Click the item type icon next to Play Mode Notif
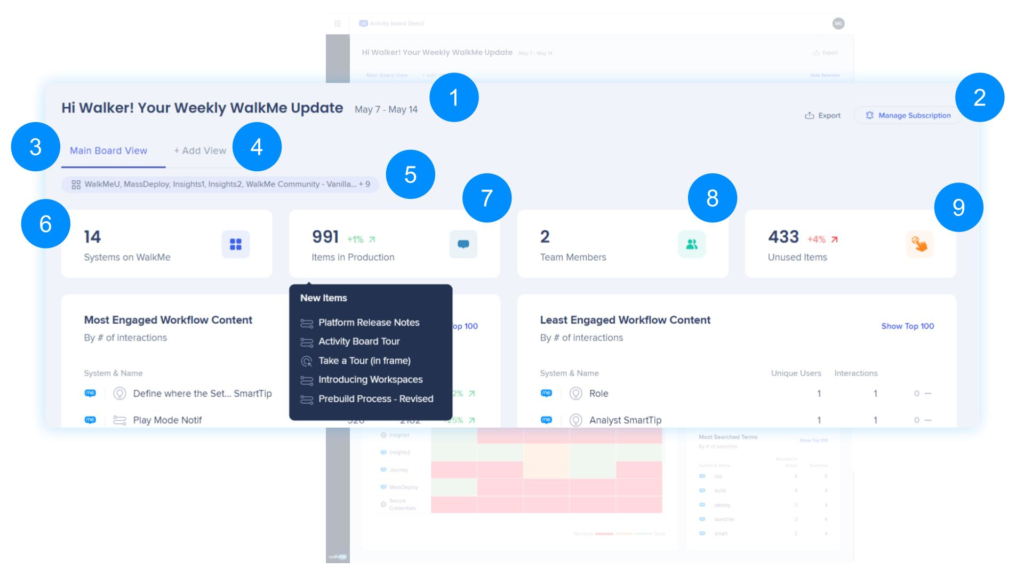Screen dimensions: 1024x576 (x=120, y=420)
